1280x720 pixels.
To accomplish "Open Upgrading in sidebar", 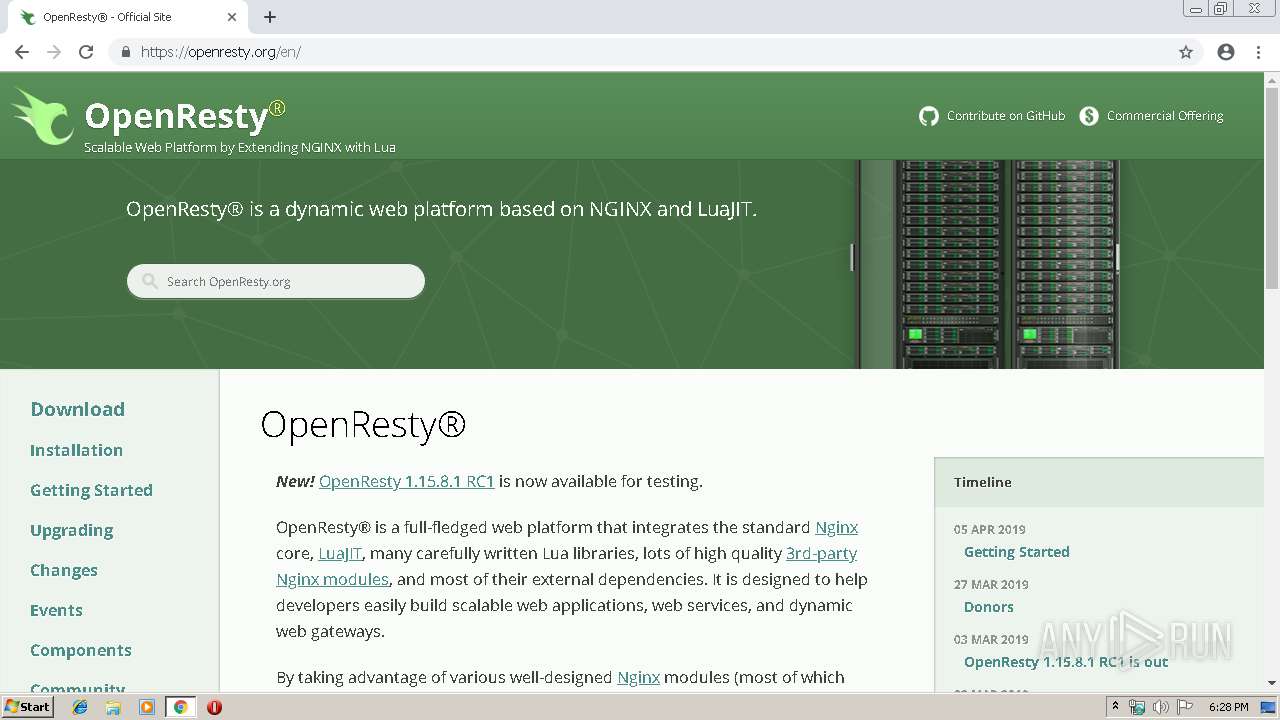I will [x=71, y=530].
